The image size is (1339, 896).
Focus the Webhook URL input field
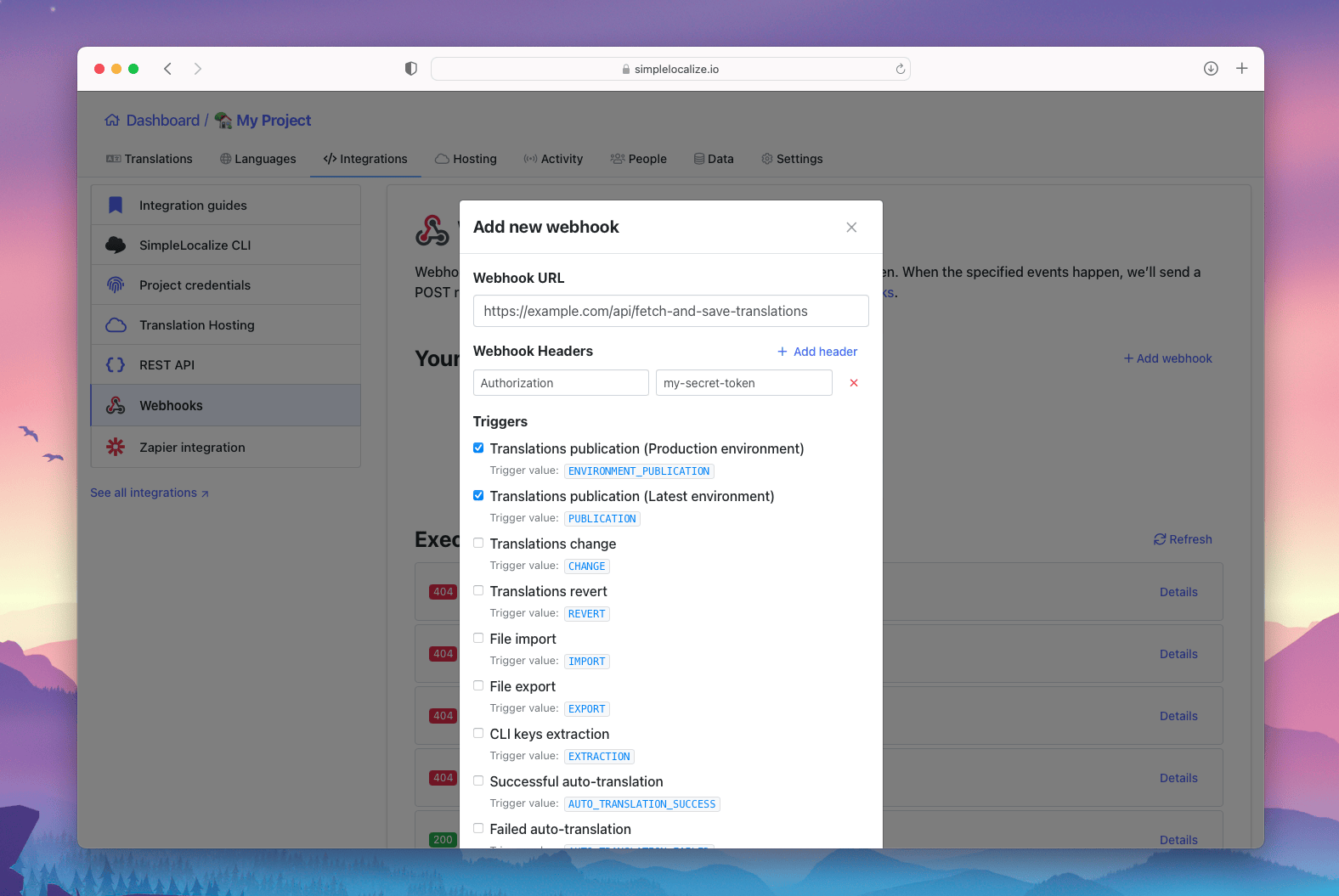click(x=670, y=311)
